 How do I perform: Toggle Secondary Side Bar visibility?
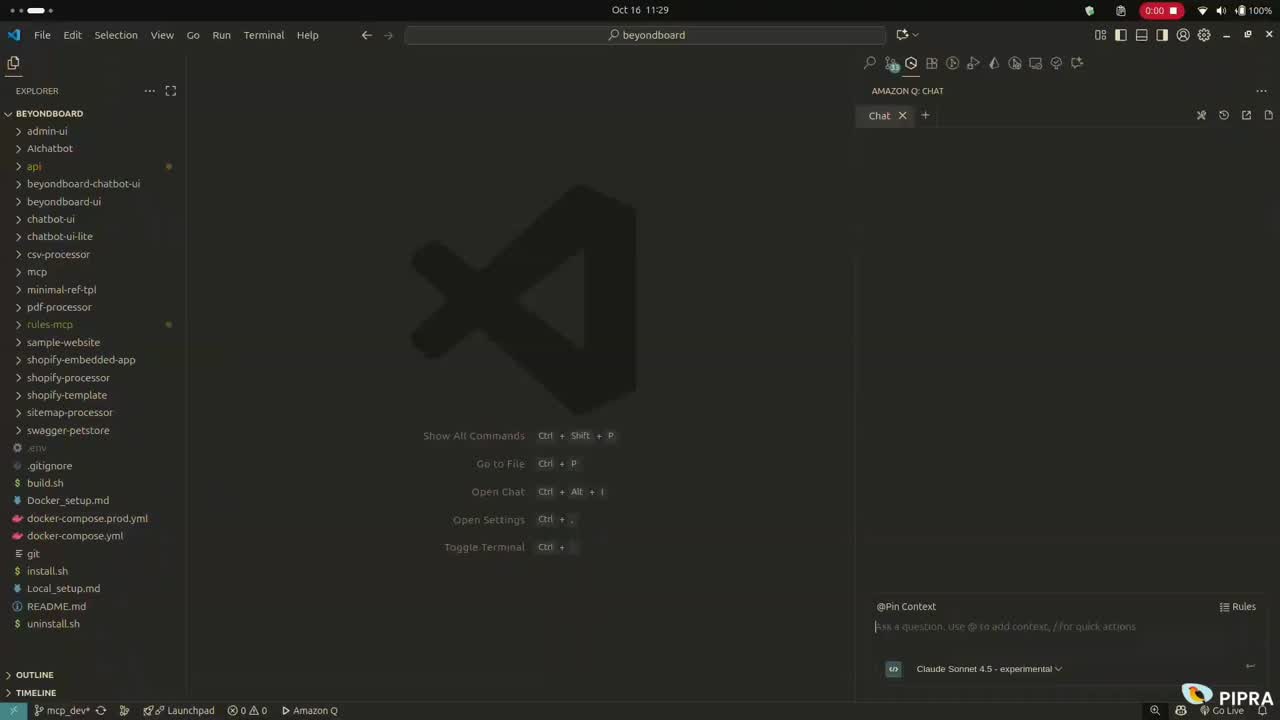point(1162,35)
